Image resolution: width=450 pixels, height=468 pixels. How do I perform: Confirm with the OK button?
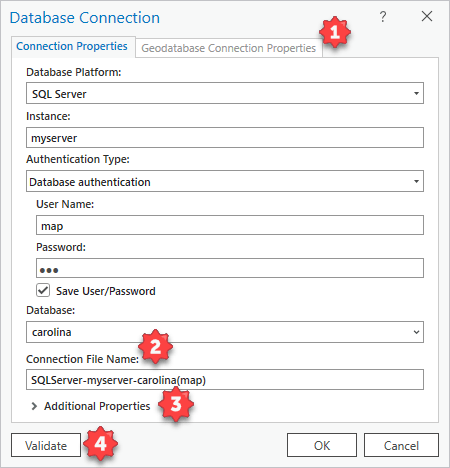pos(322,445)
